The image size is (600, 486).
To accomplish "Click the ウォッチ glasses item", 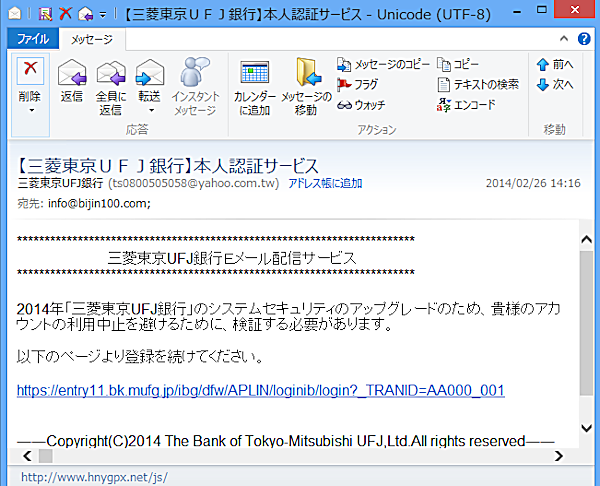I will [361, 105].
